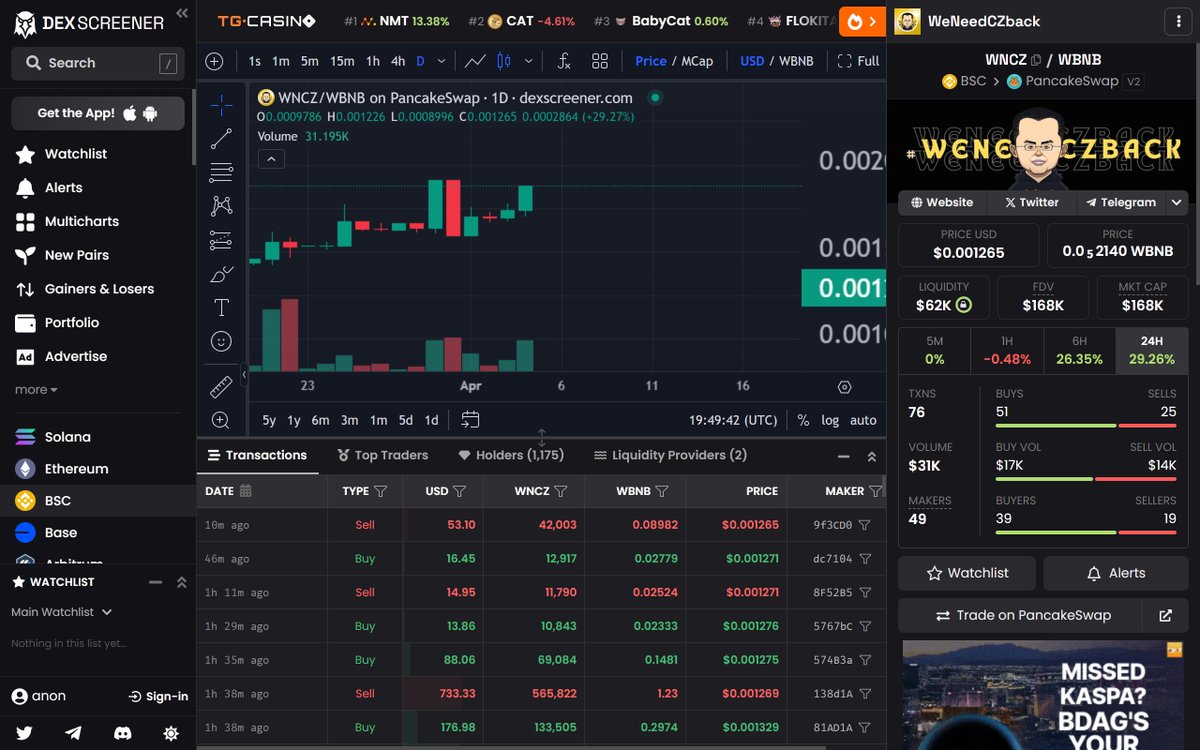Filter the 9f3CD0 maker row
Viewport: 1200px width, 750px height.
coord(865,525)
